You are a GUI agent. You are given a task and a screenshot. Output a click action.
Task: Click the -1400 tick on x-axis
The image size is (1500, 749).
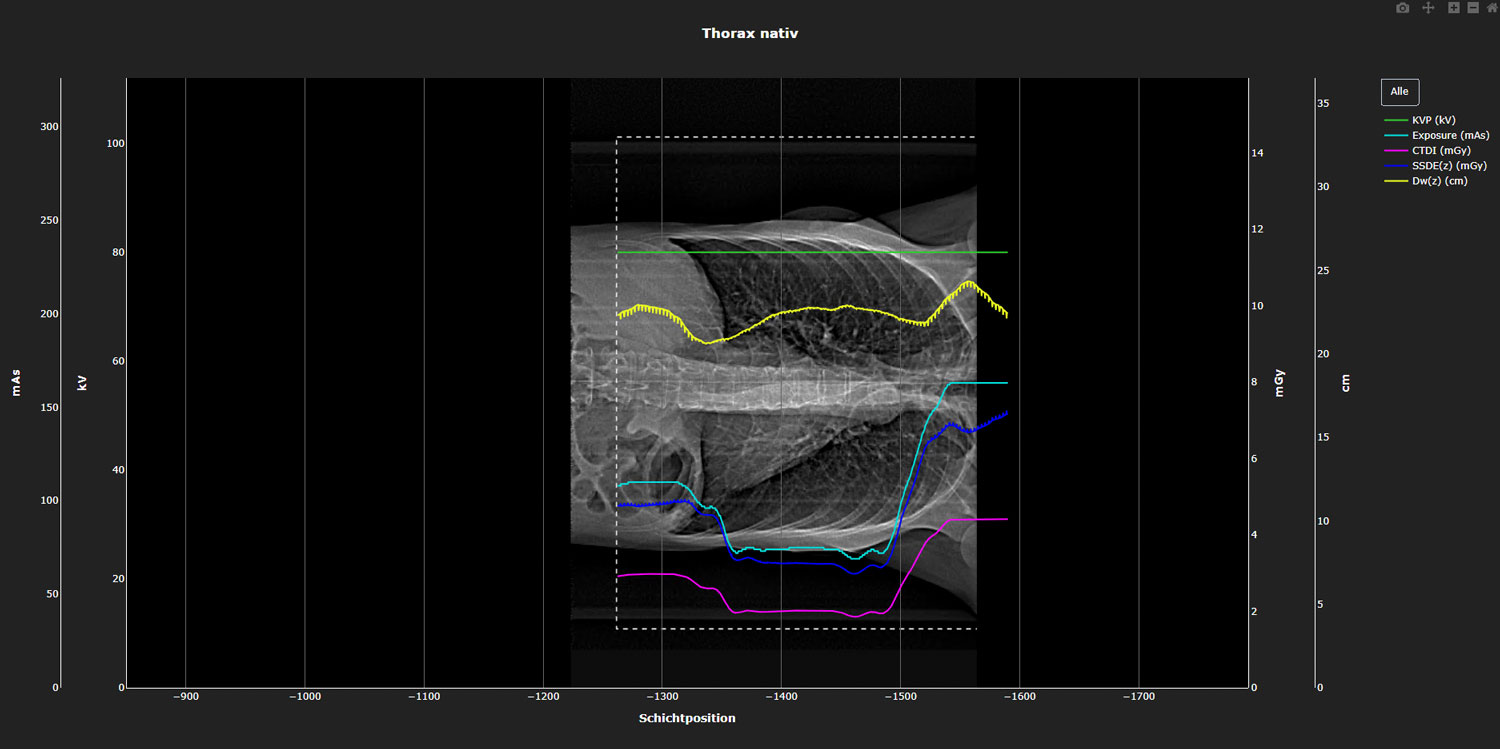[x=781, y=696]
